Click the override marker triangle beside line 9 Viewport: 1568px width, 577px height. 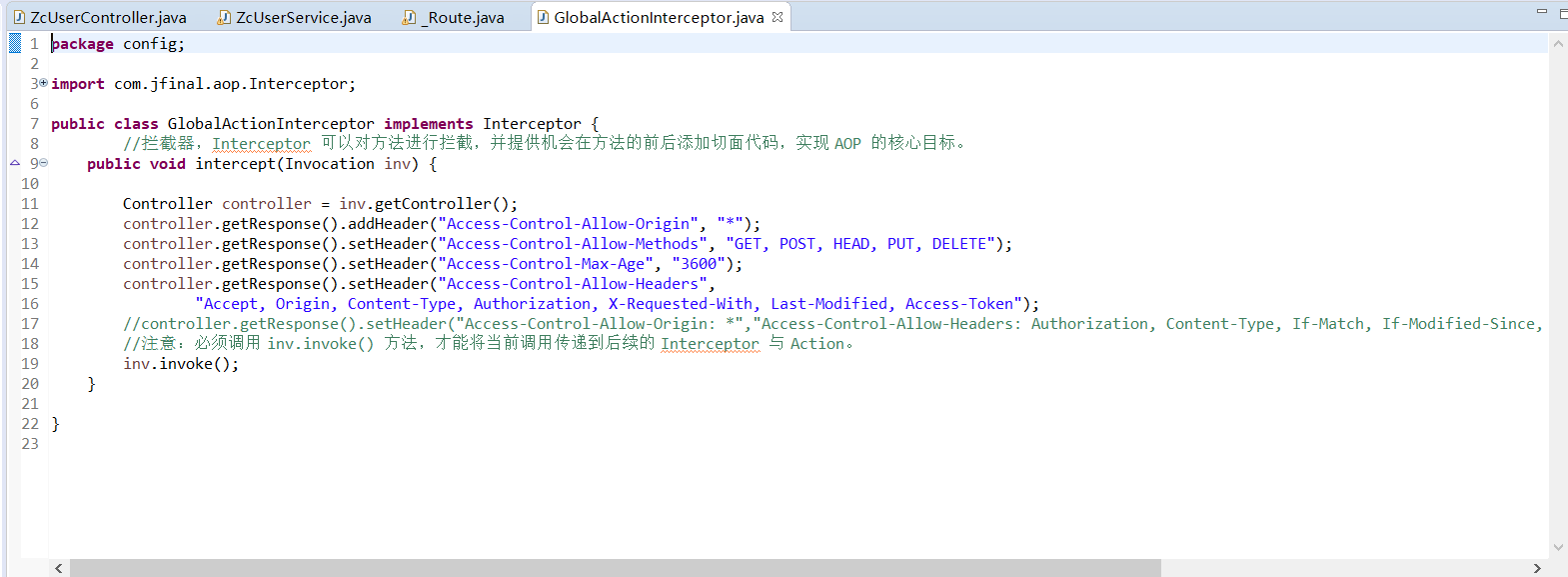[x=15, y=163]
